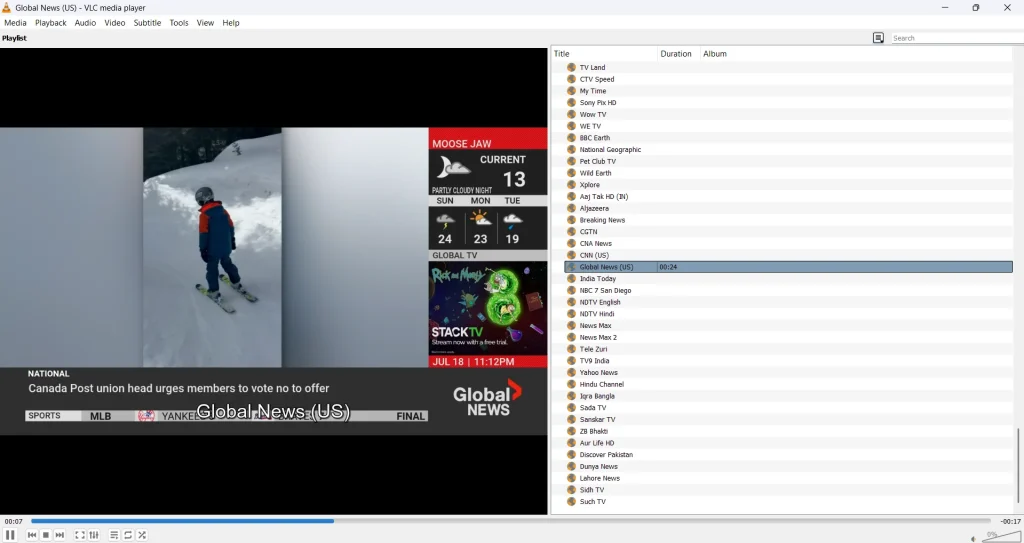Mute audio using speaker icon
Image resolution: width=1024 pixels, height=543 pixels.
(x=973, y=538)
